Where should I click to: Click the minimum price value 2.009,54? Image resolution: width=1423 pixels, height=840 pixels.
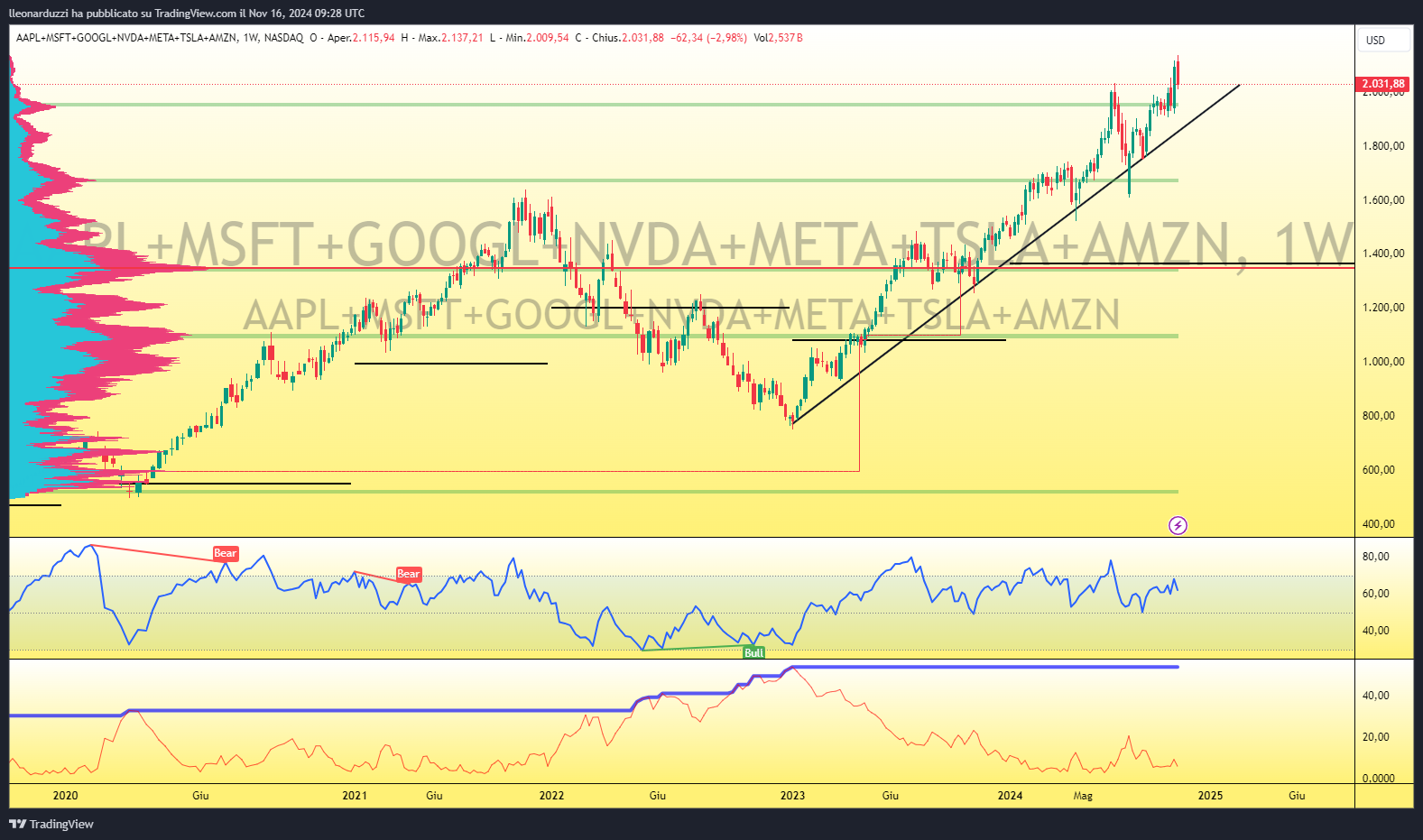tap(548, 38)
